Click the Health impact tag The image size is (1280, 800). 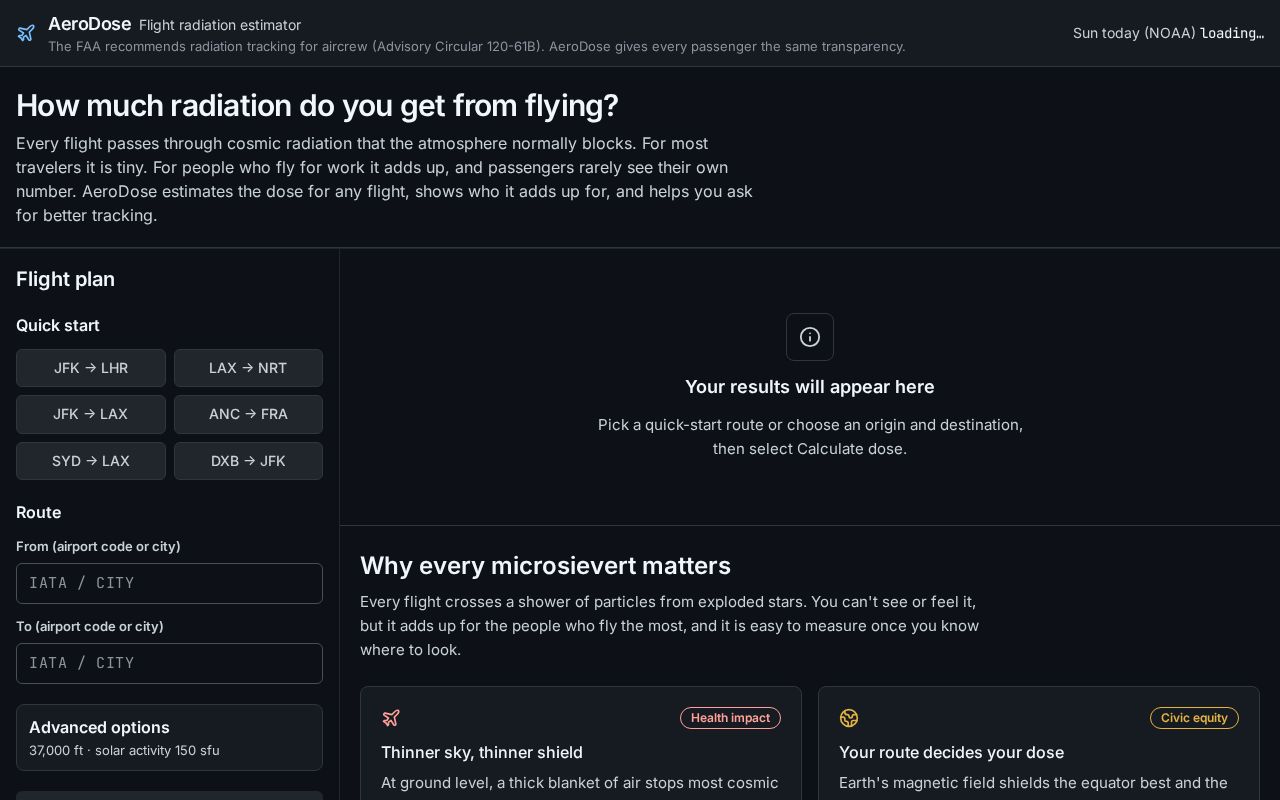coord(730,718)
